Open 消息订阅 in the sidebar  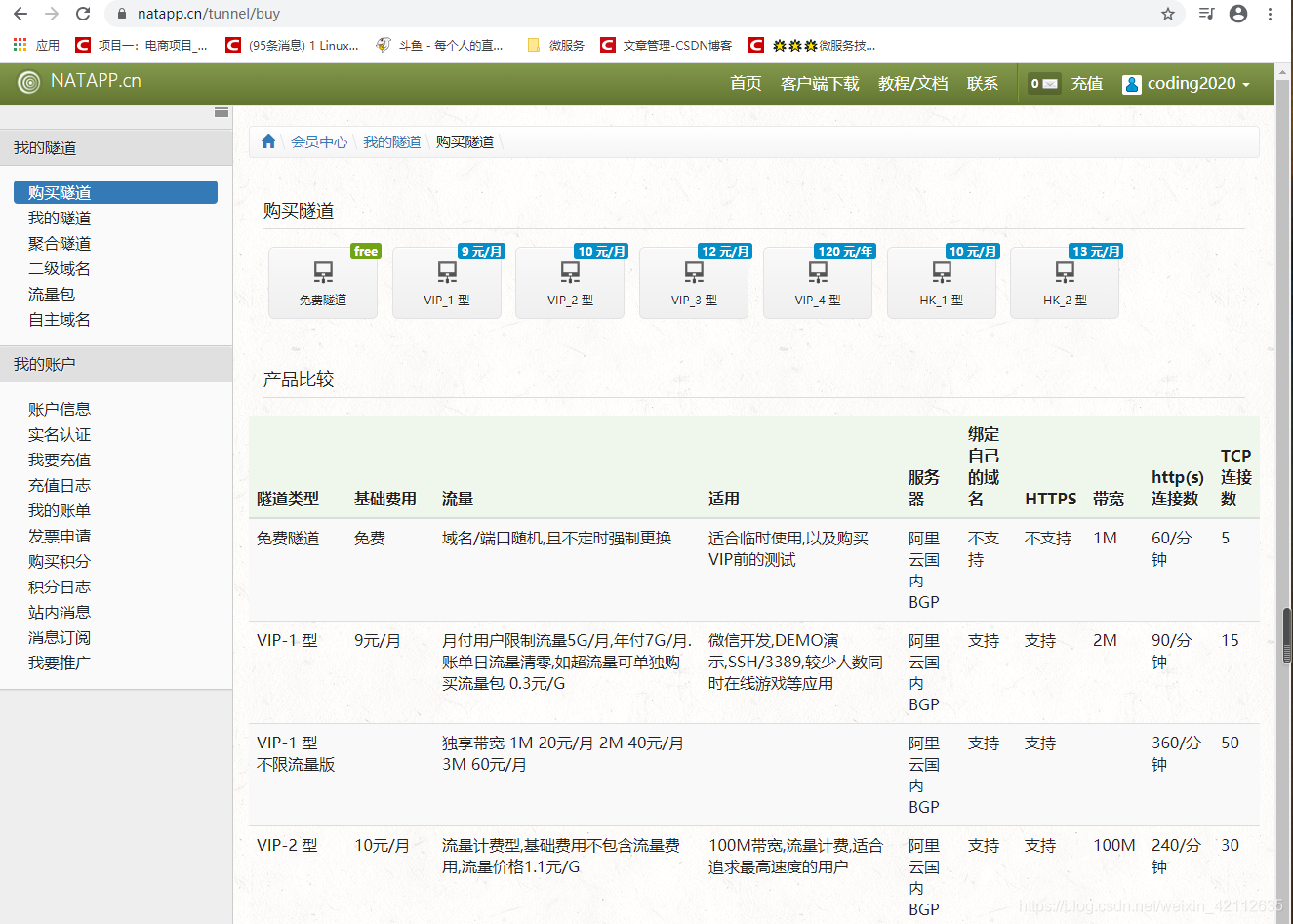click(x=60, y=637)
